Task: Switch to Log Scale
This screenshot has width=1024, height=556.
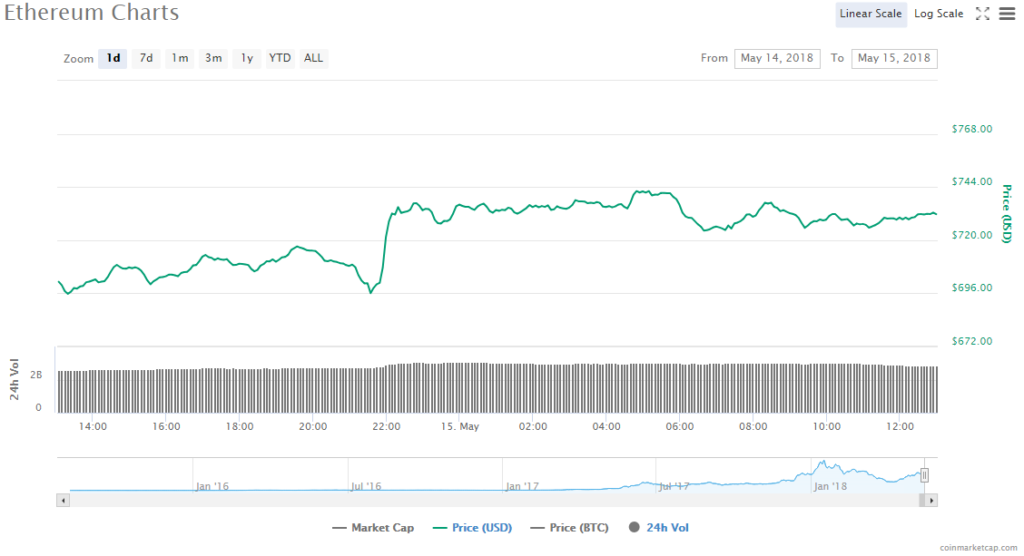Action: [938, 14]
